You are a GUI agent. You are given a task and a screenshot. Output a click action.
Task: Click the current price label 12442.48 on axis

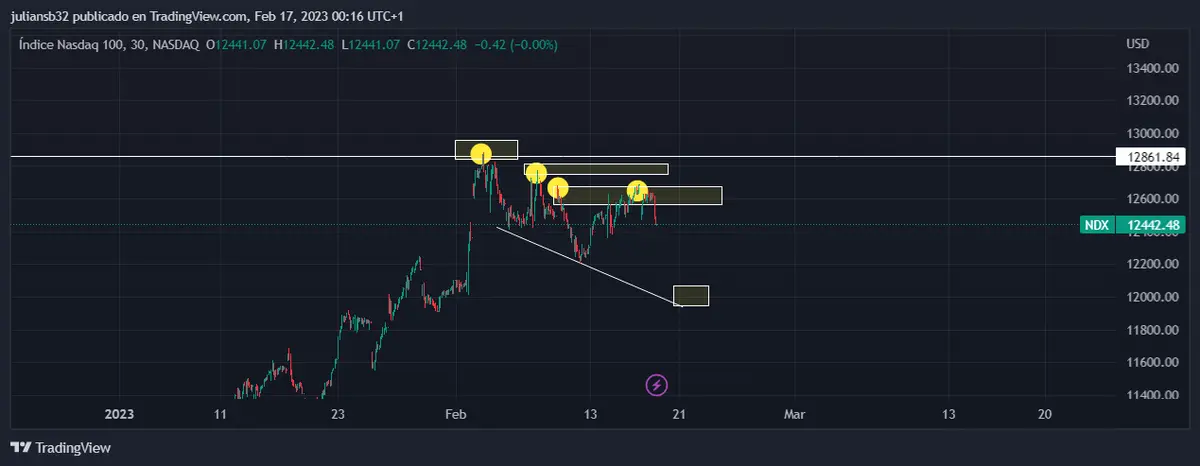point(1155,226)
